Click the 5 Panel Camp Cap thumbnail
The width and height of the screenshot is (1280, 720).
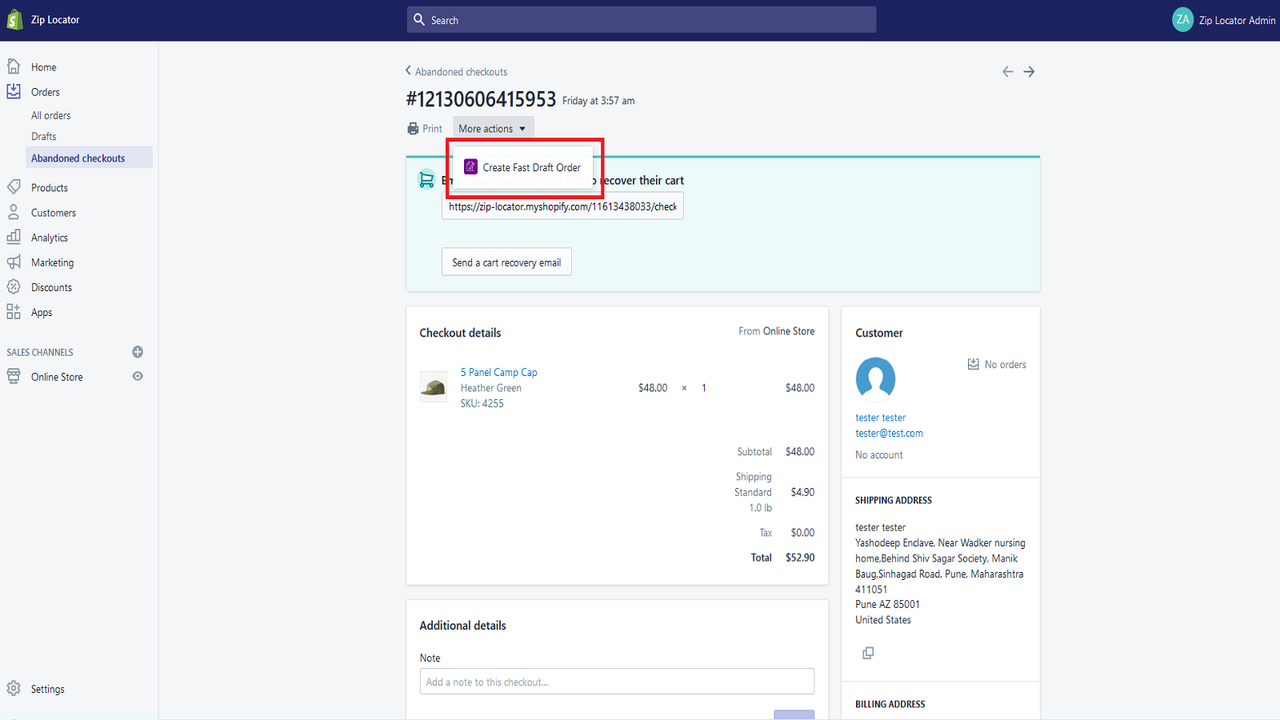tap(433, 388)
